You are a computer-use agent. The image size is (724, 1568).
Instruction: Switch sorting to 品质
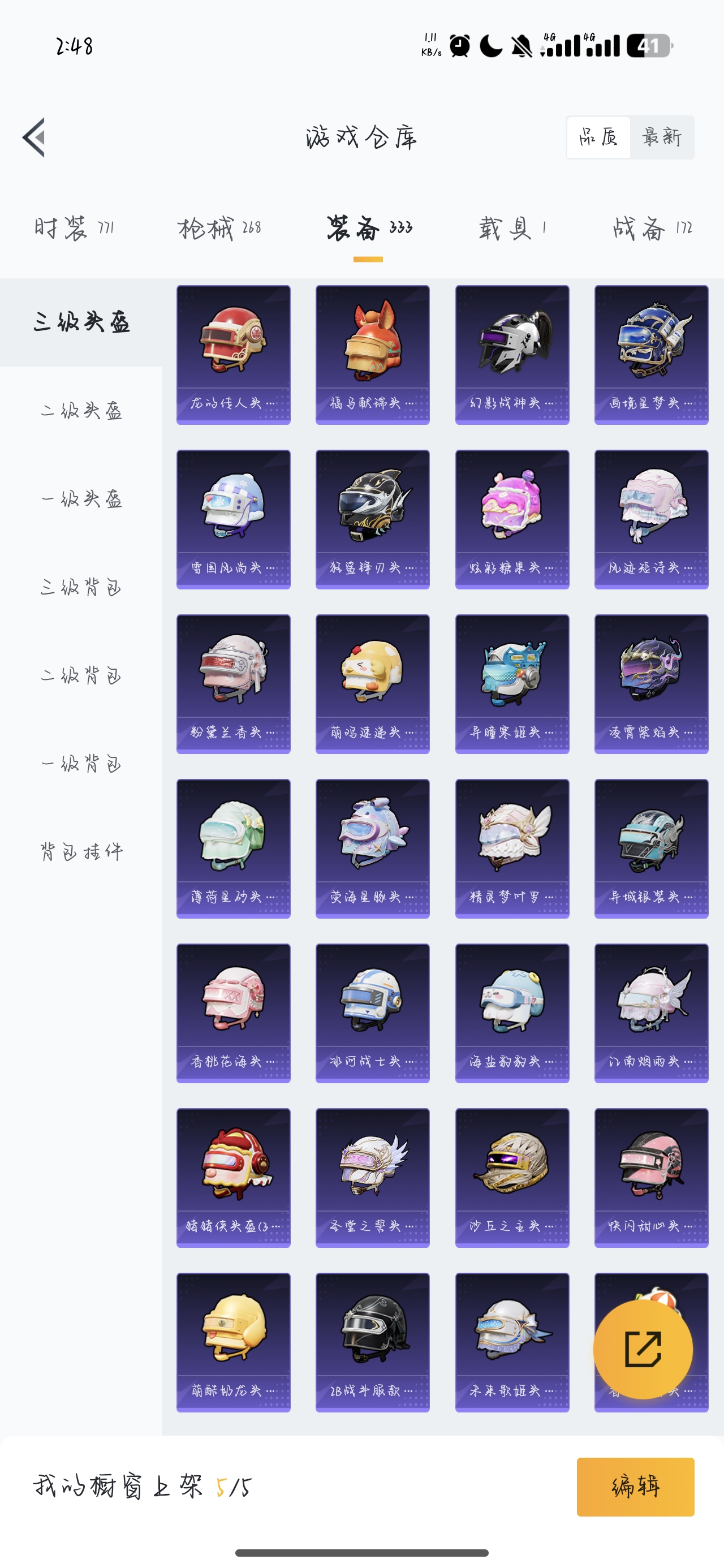point(598,137)
